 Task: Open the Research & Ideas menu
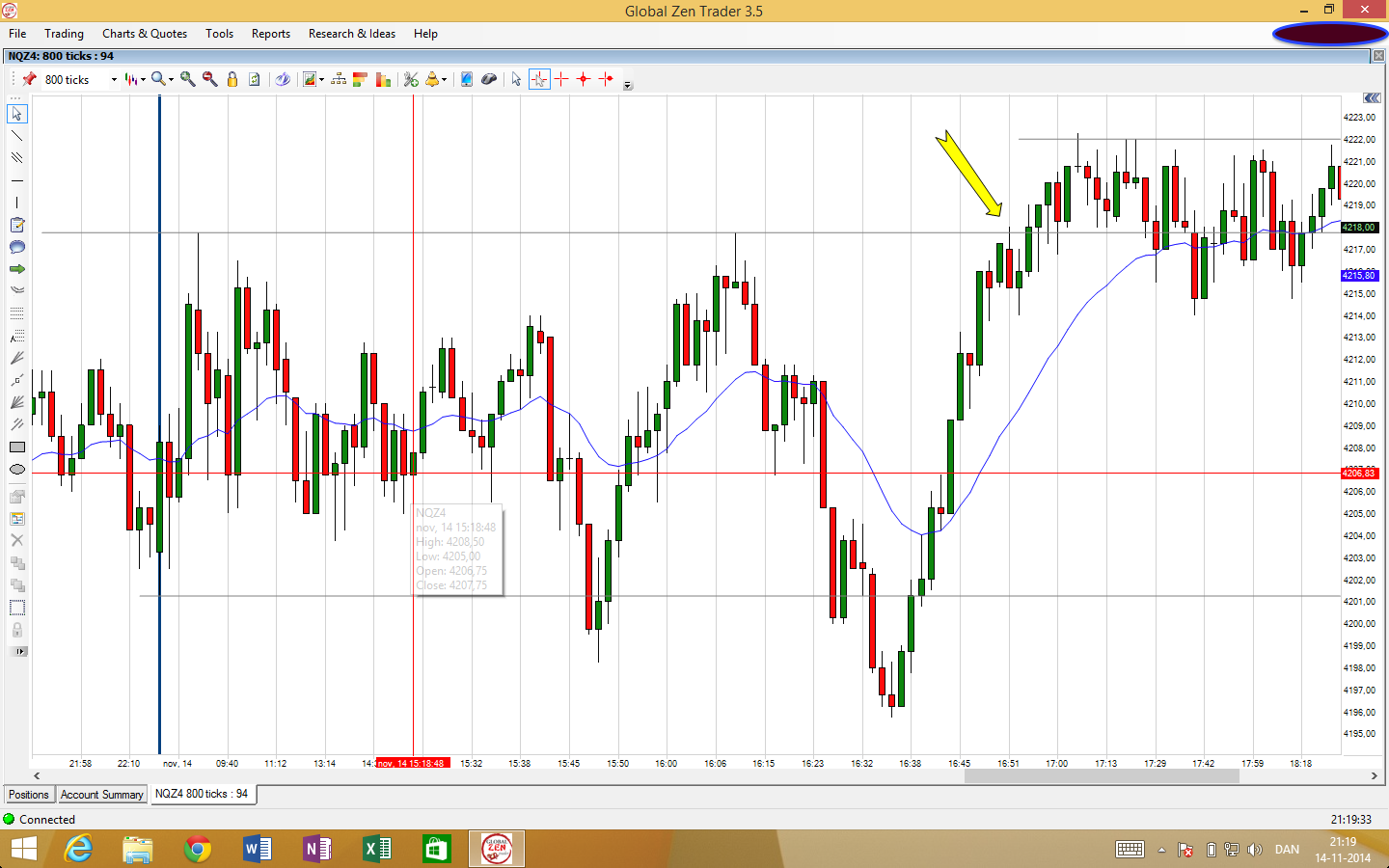coord(352,34)
